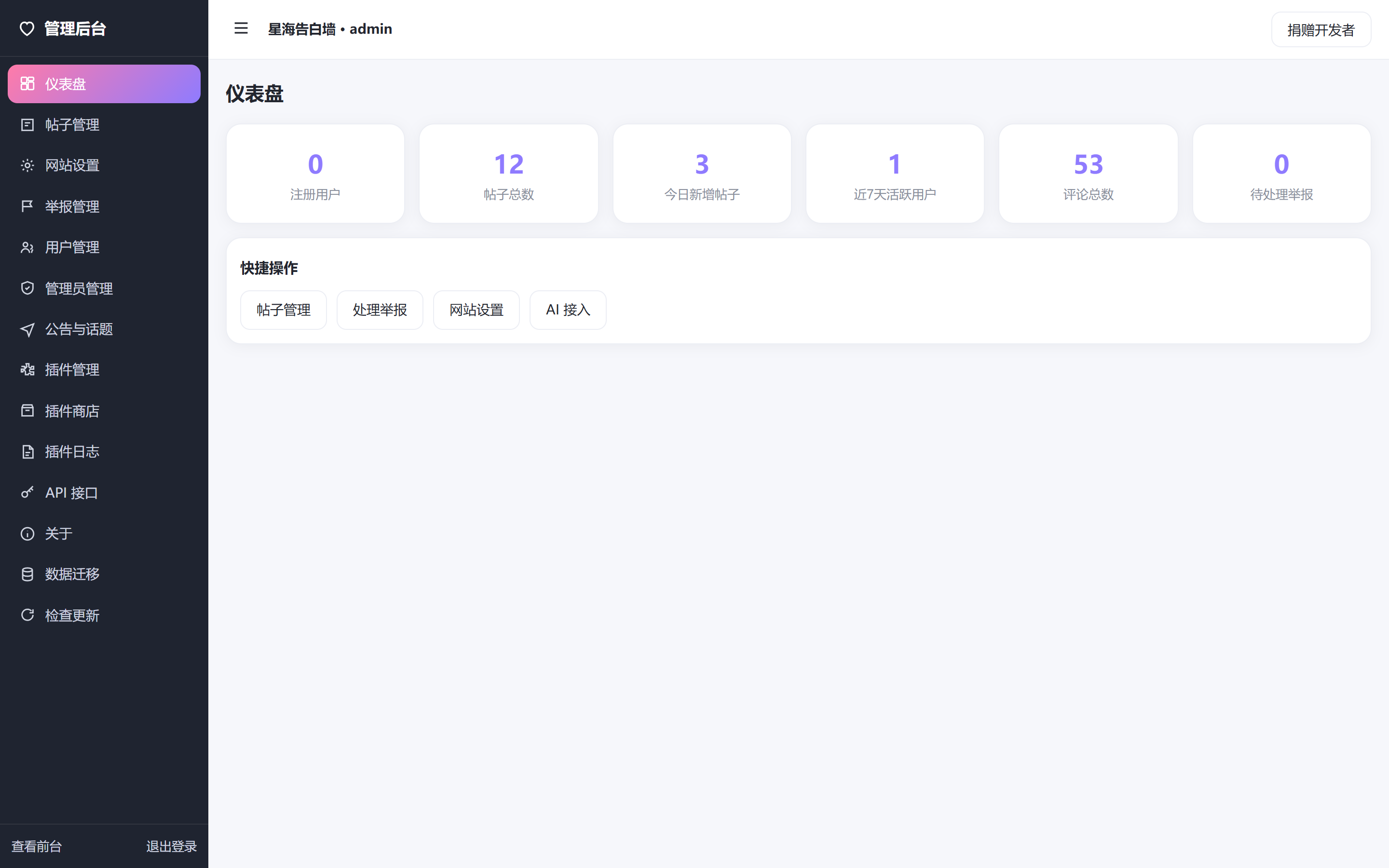Image resolution: width=1389 pixels, height=868 pixels.
Task: Click the 插件商店 store icon
Action: tap(27, 410)
